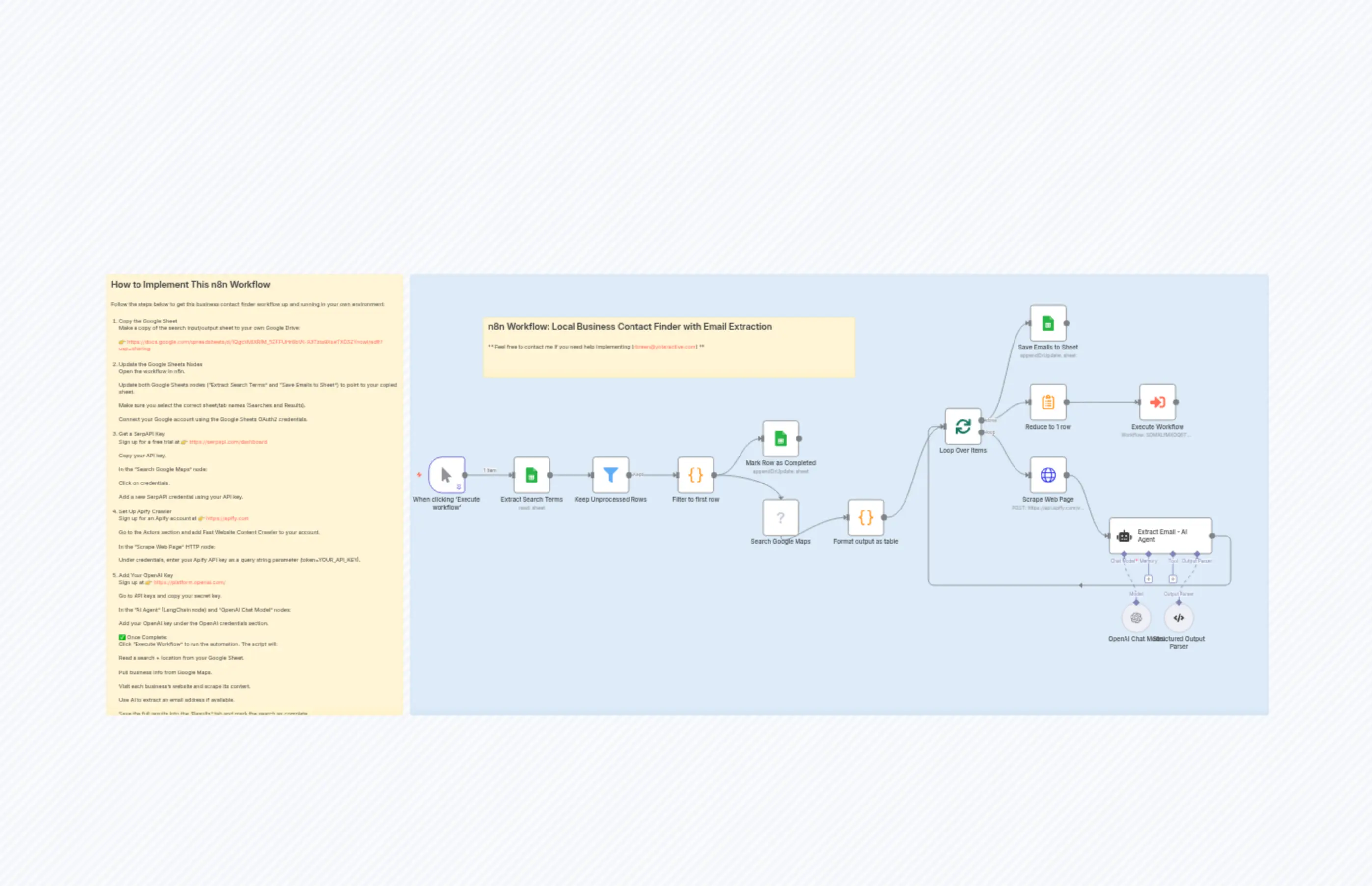Viewport: 1372px width, 886px height.
Task: Open the "Search Google Maps" node
Action: point(780,518)
